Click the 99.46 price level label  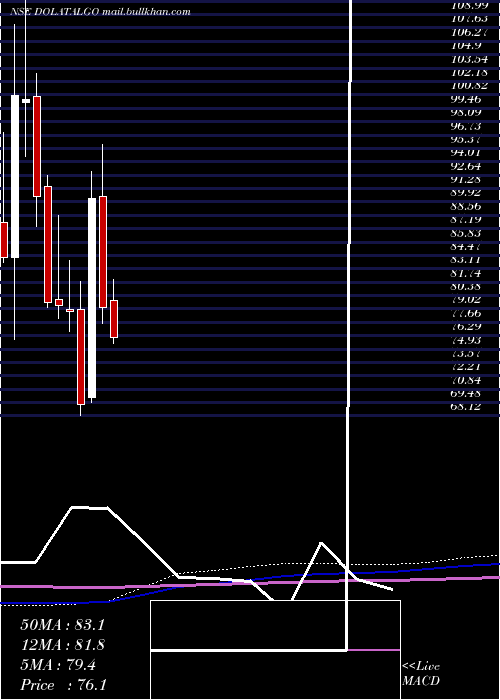(x=466, y=99)
